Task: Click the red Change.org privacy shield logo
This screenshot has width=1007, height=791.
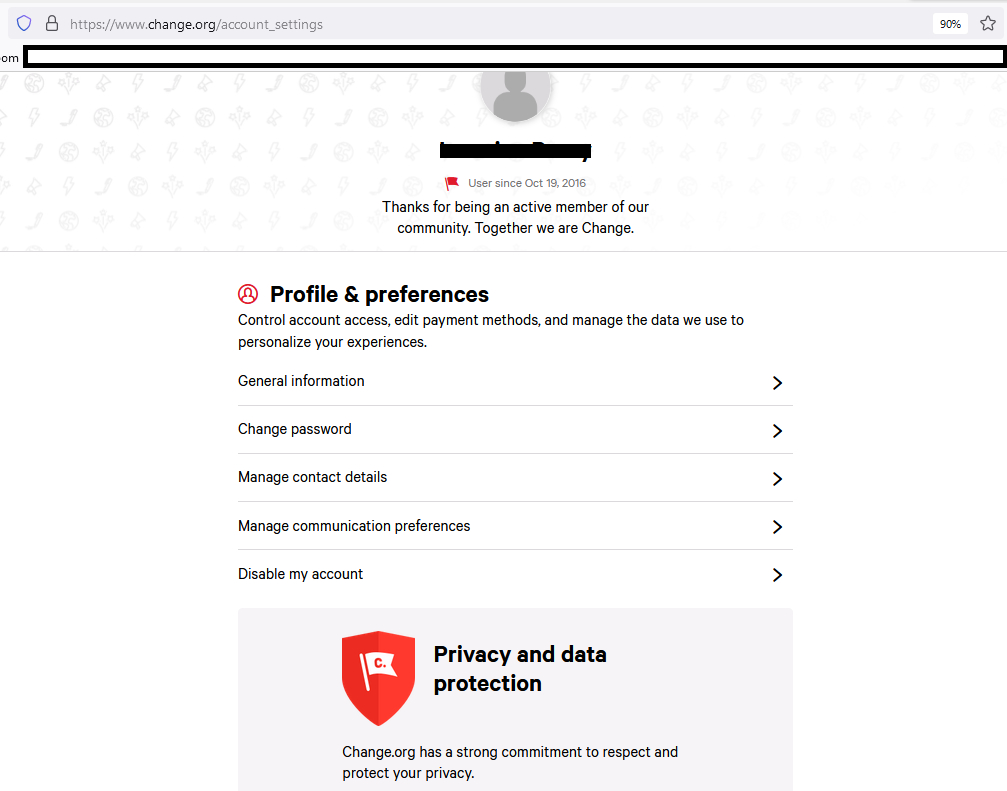Action: click(x=378, y=677)
